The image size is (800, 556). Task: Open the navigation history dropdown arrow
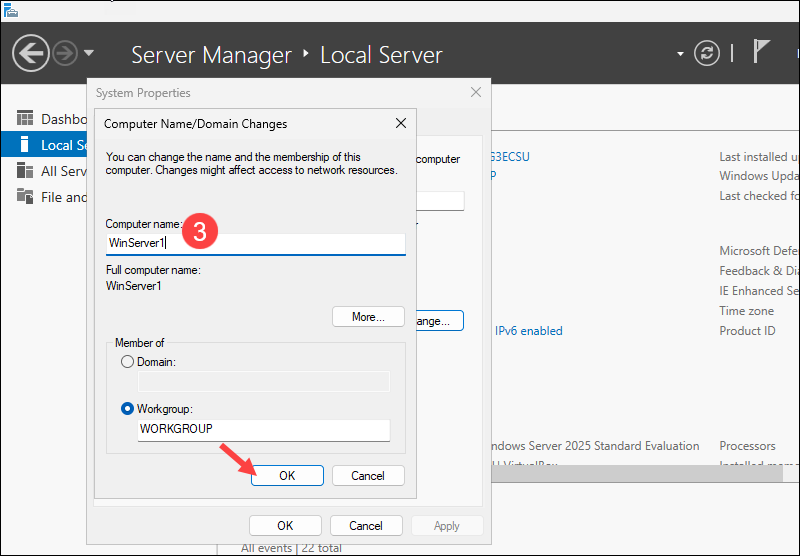pos(89,53)
